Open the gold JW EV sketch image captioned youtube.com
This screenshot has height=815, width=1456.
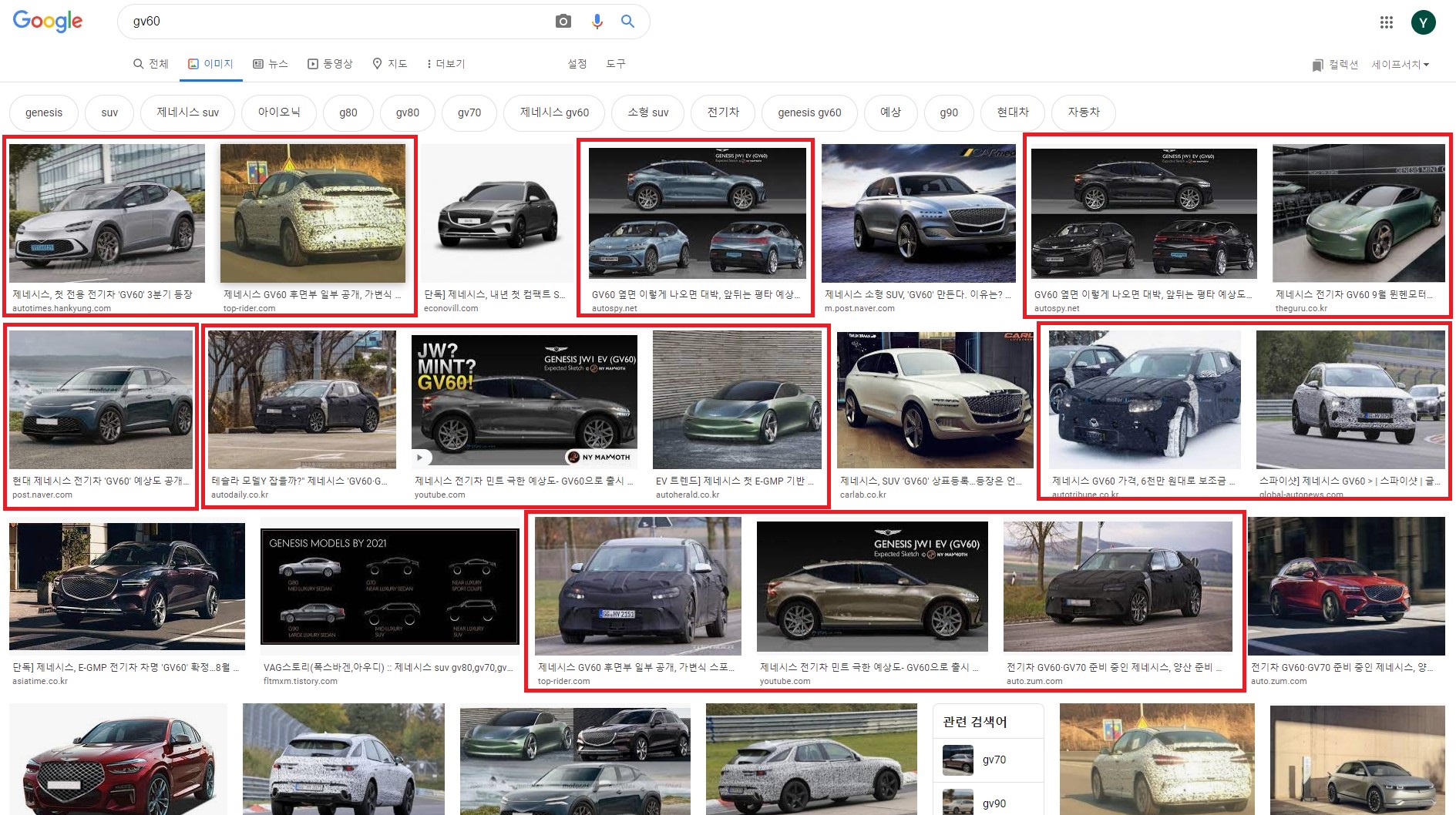tap(873, 586)
